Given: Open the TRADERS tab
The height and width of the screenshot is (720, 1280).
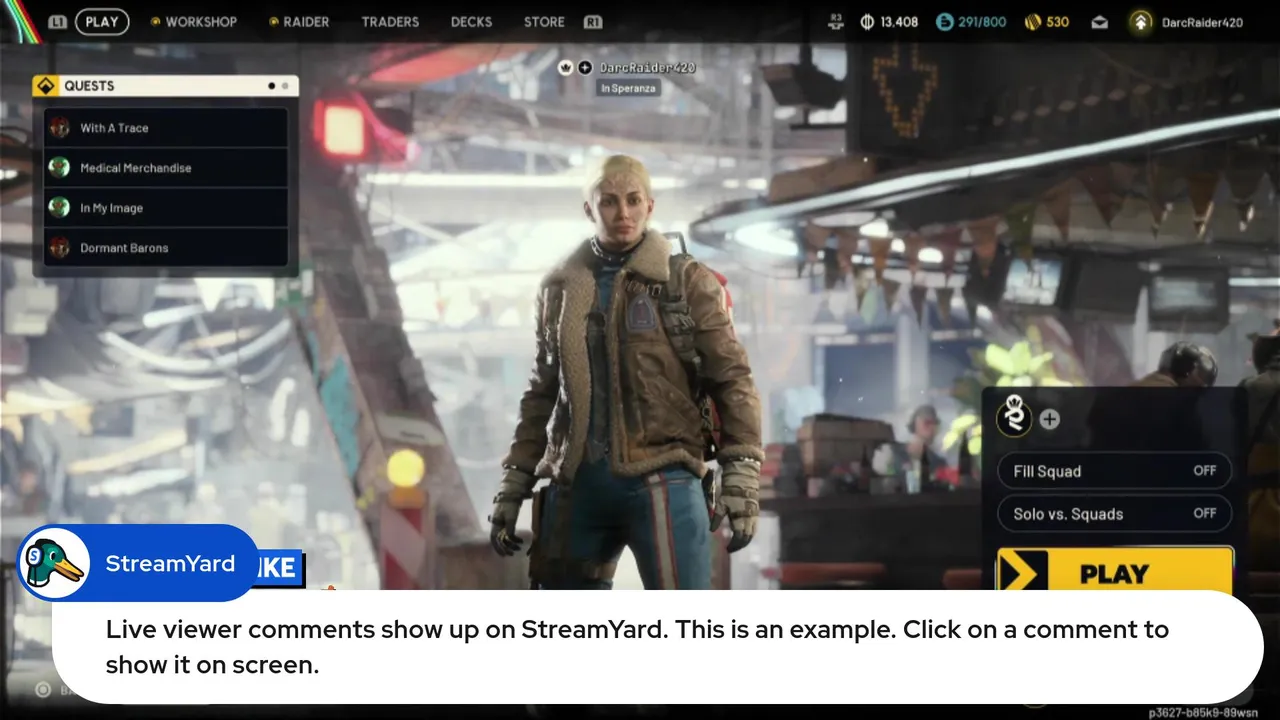Looking at the screenshot, I should pyautogui.click(x=390, y=21).
